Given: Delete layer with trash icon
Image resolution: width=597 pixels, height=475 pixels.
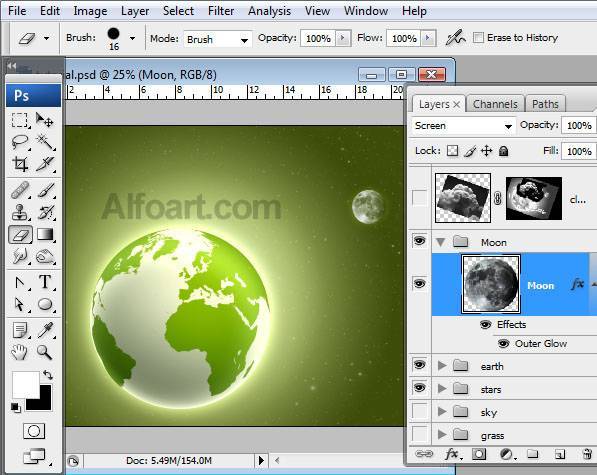Looking at the screenshot, I should pos(587,454).
